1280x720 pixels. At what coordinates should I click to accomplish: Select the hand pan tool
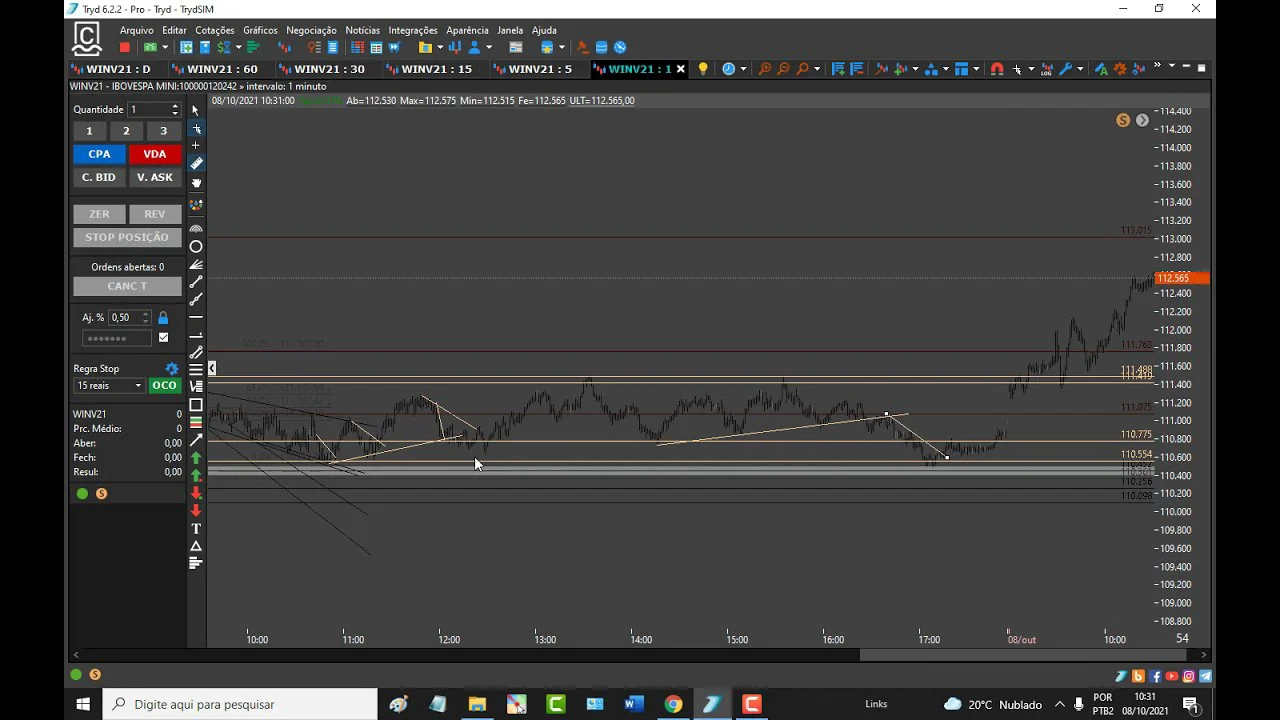click(196, 183)
